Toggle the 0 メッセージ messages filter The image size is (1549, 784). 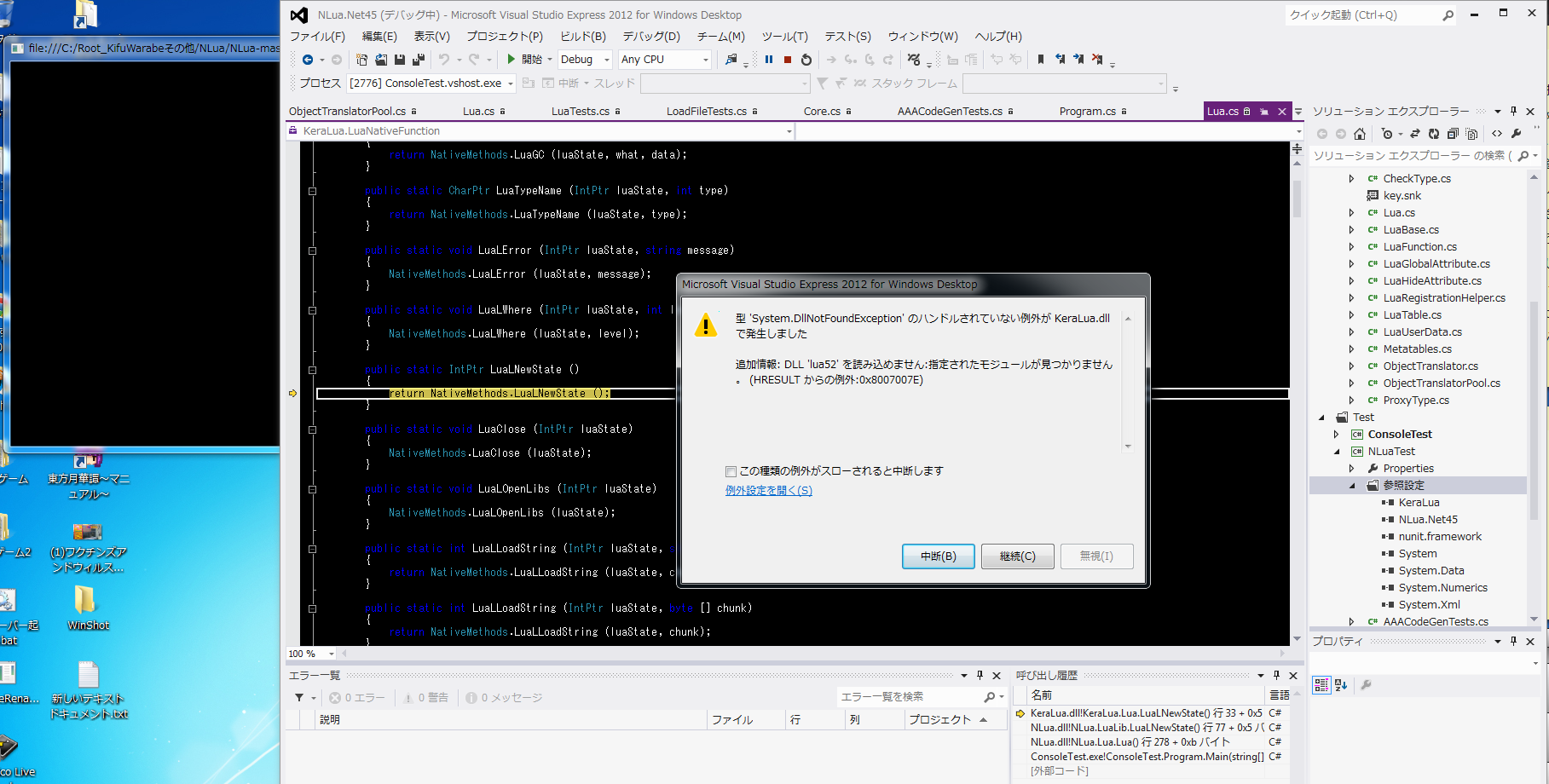[x=504, y=698]
